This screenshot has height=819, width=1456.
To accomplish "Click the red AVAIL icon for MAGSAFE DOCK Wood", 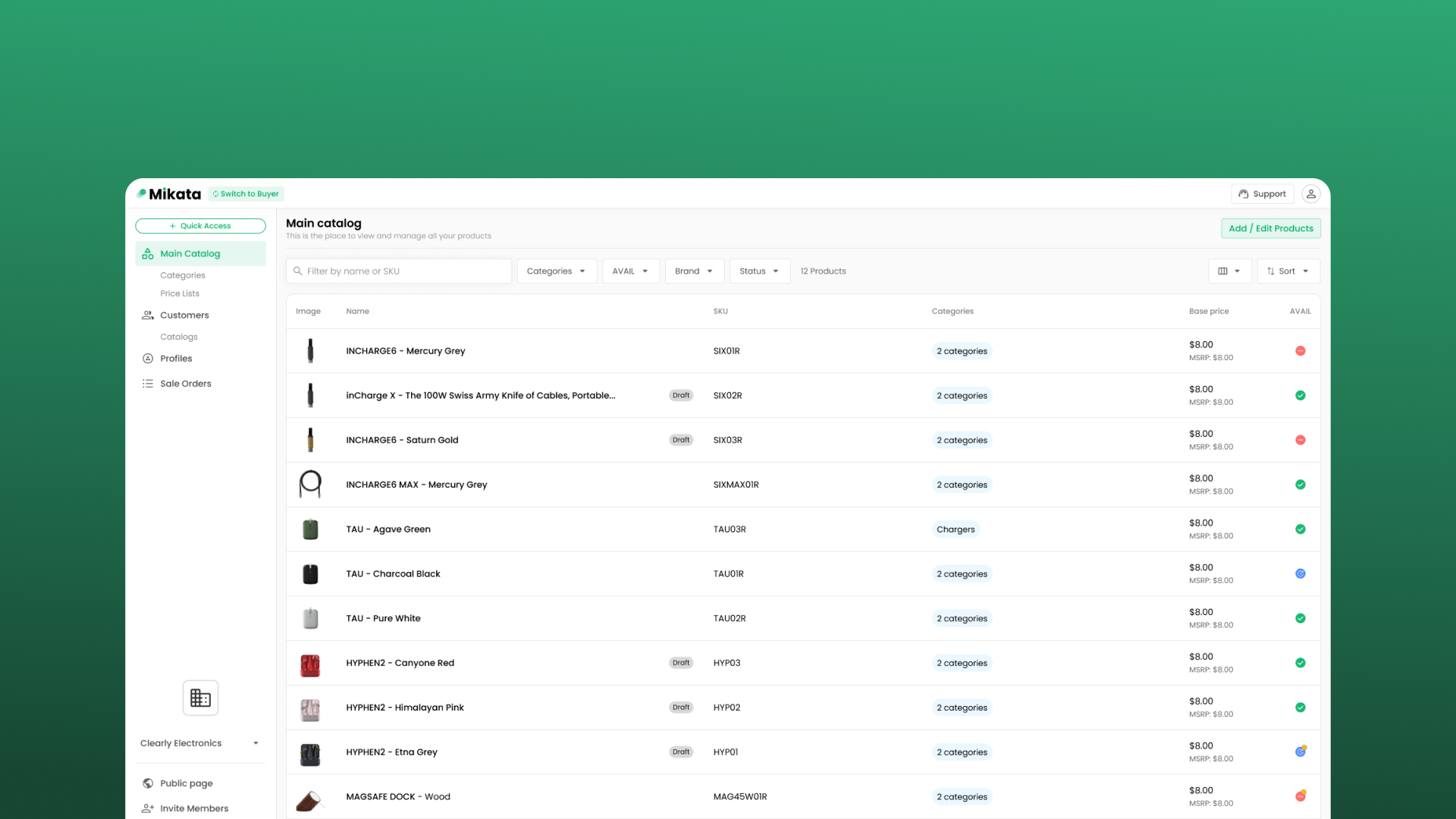I will coord(1301,796).
